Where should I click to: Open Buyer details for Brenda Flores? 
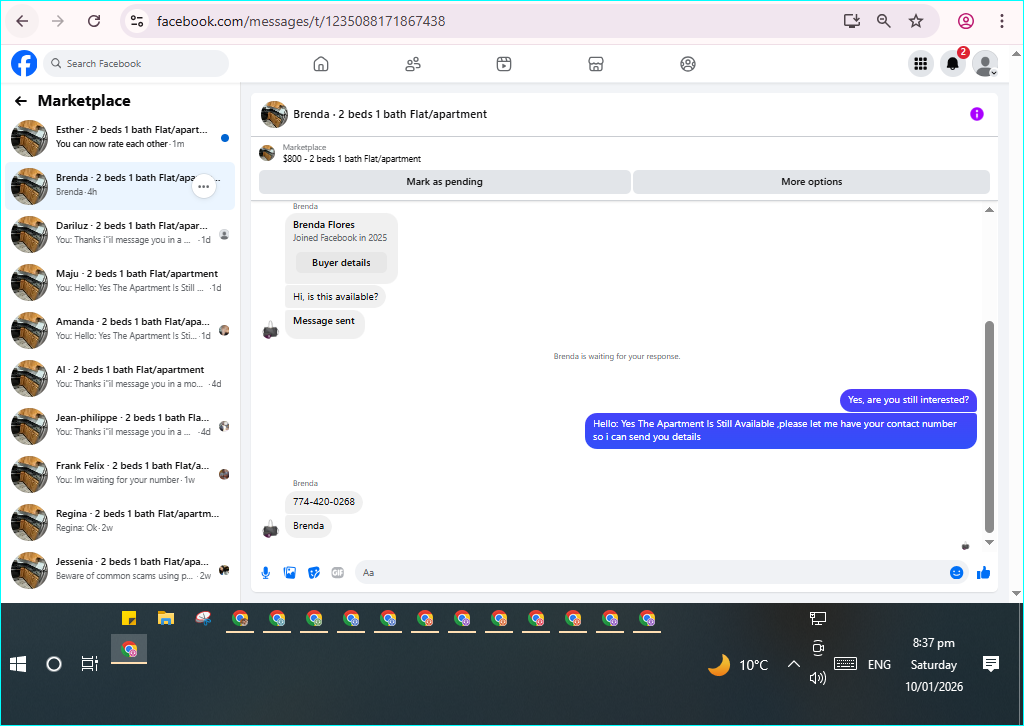[341, 262]
